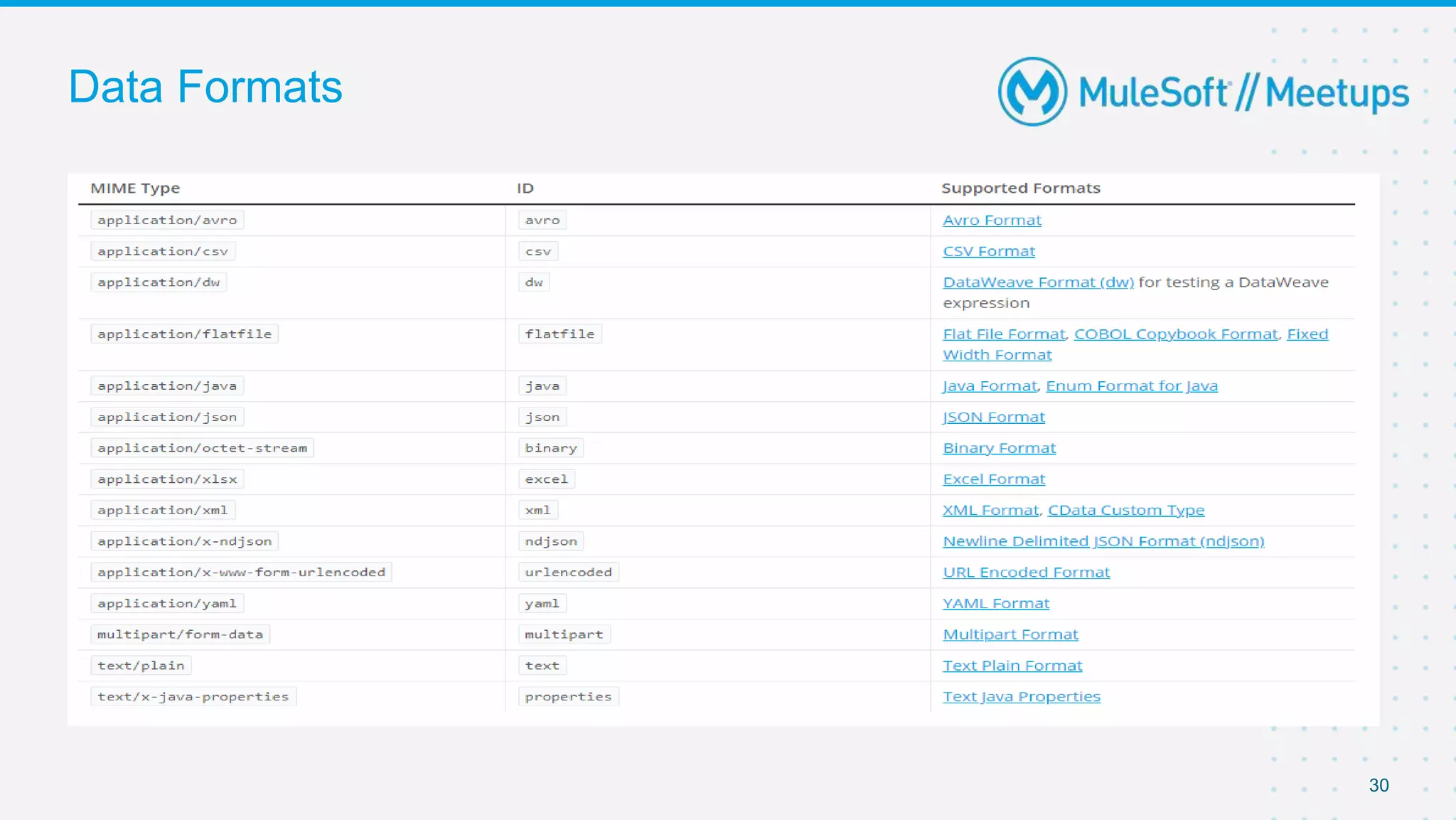Open the COBOL Copybook Format link
This screenshot has width=1456, height=820.
click(x=1176, y=334)
